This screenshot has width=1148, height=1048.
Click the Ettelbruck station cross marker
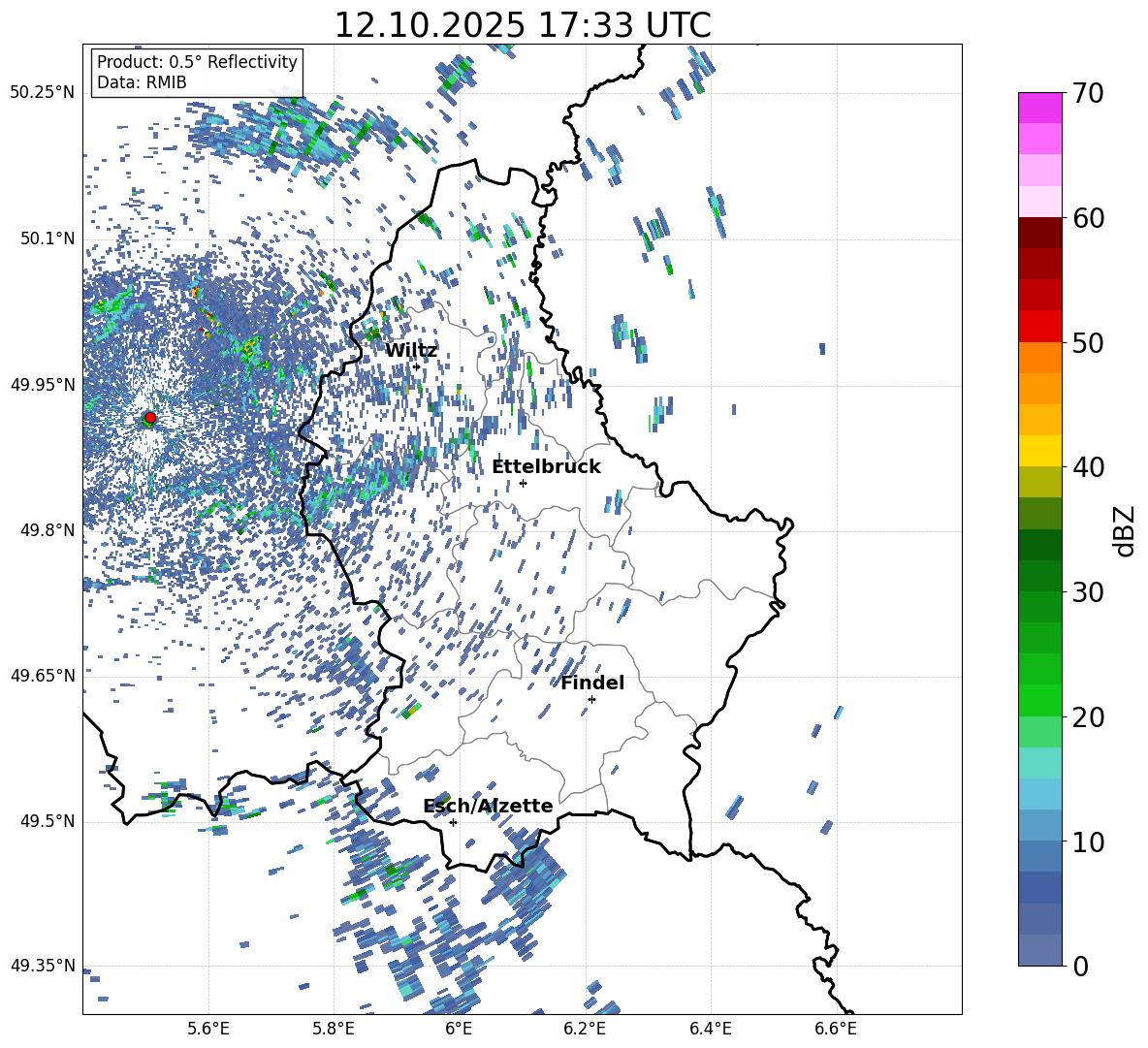[523, 483]
